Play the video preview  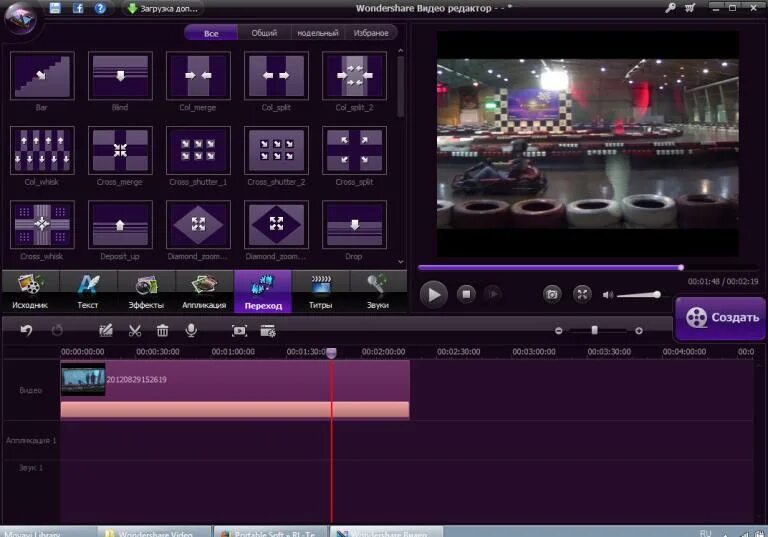click(x=433, y=294)
